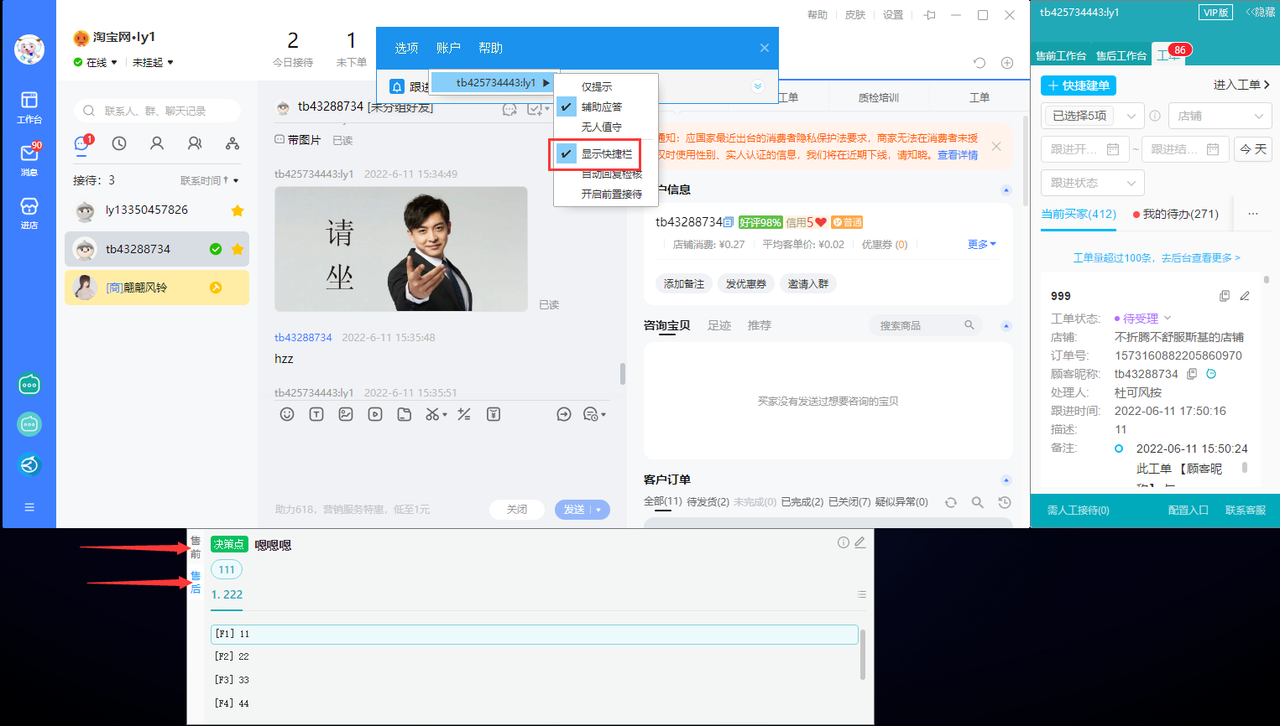
Task: Click the 进入工单 link
Action: click(1242, 85)
